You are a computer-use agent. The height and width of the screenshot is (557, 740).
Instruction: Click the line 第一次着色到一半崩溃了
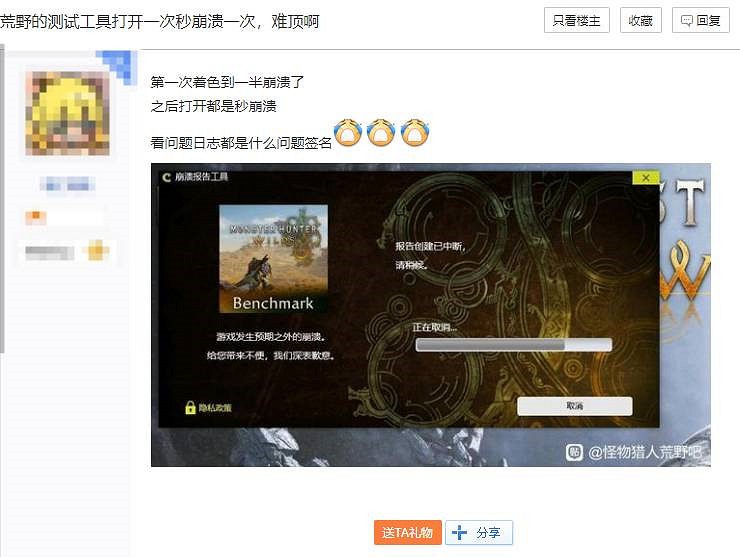point(227,82)
